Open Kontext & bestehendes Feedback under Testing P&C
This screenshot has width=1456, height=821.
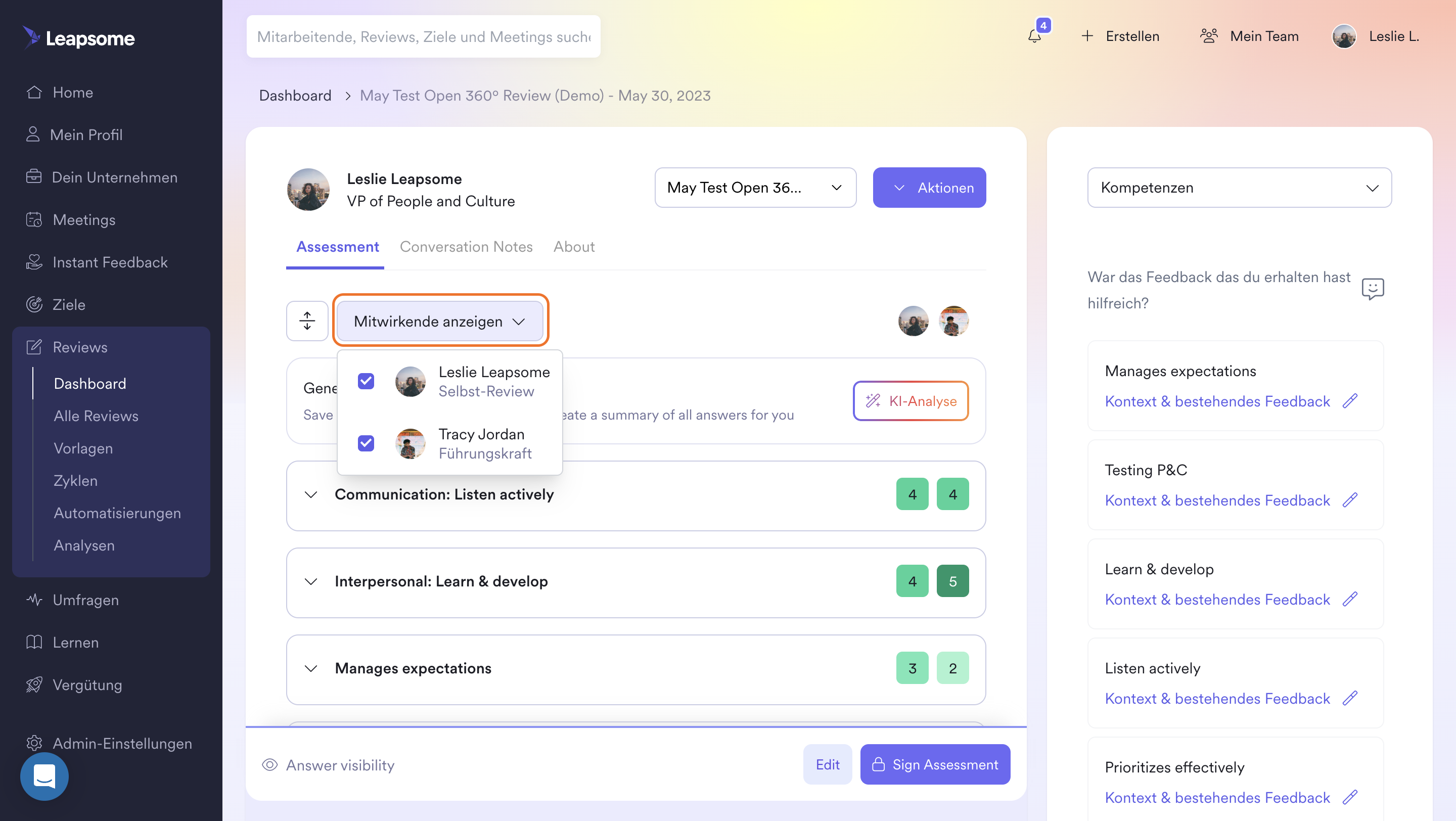(x=1217, y=500)
